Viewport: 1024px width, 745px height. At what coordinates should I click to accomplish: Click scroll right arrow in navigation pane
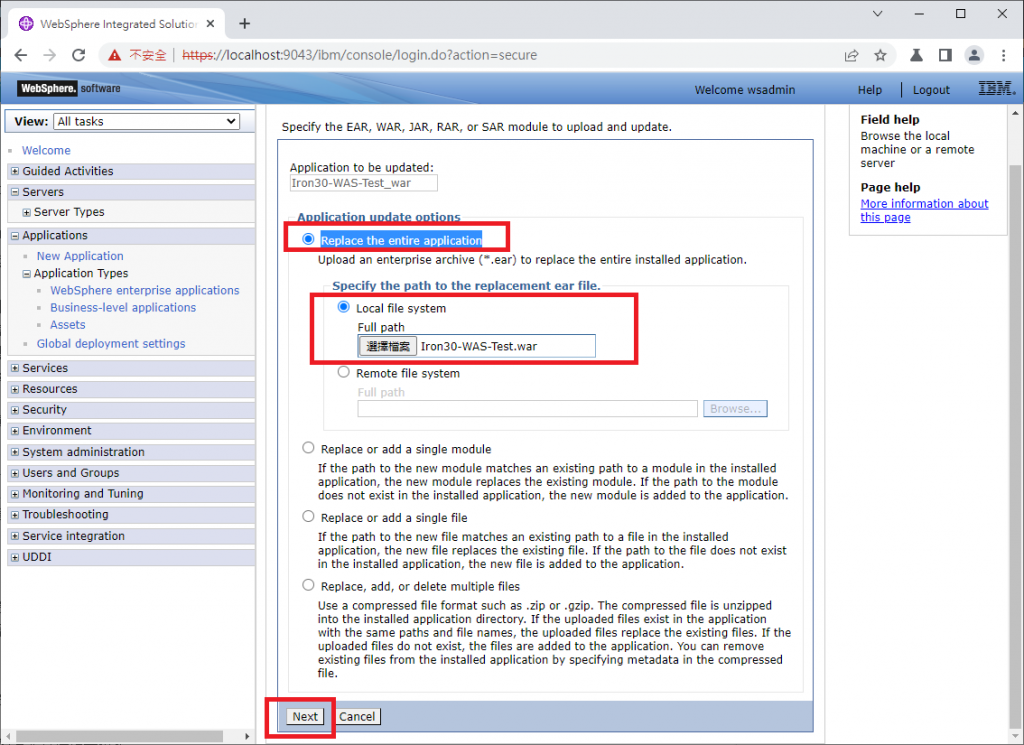[247, 737]
